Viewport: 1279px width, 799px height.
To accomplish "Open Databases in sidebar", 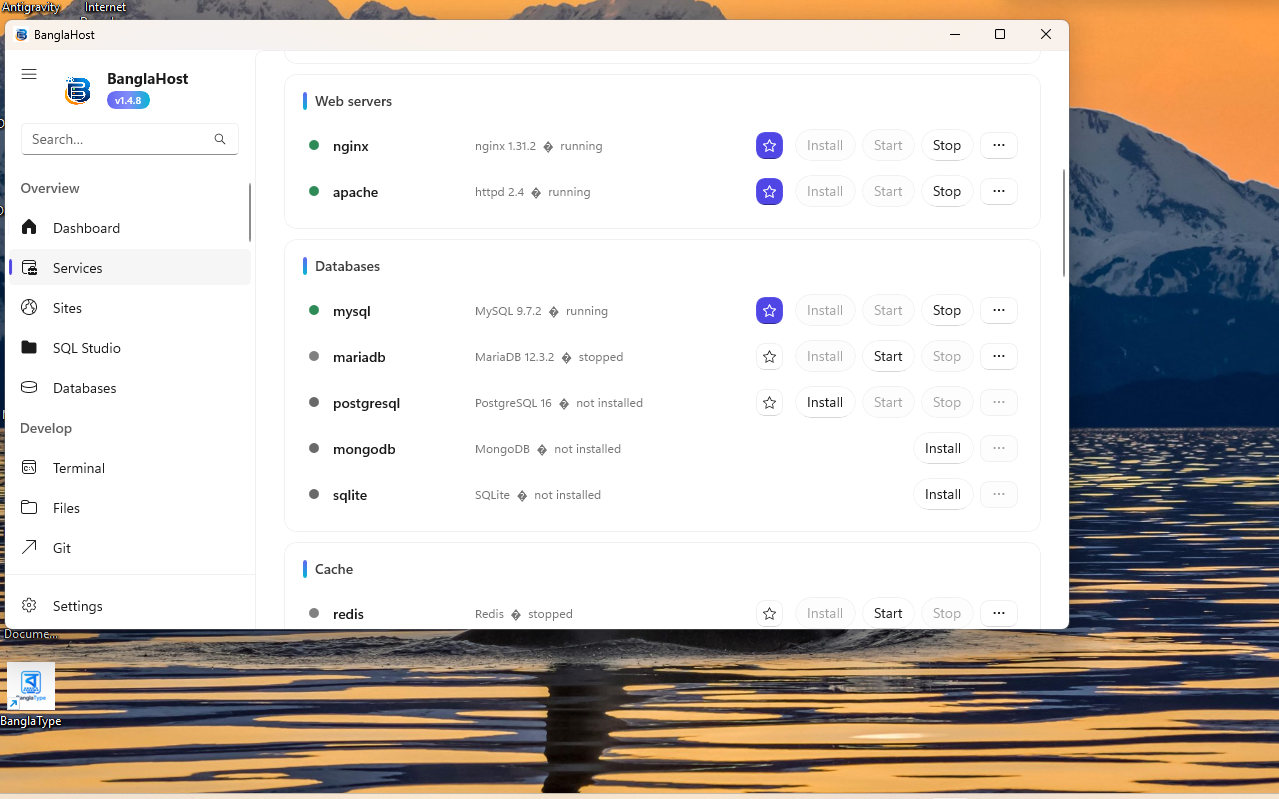I will [x=130, y=388].
